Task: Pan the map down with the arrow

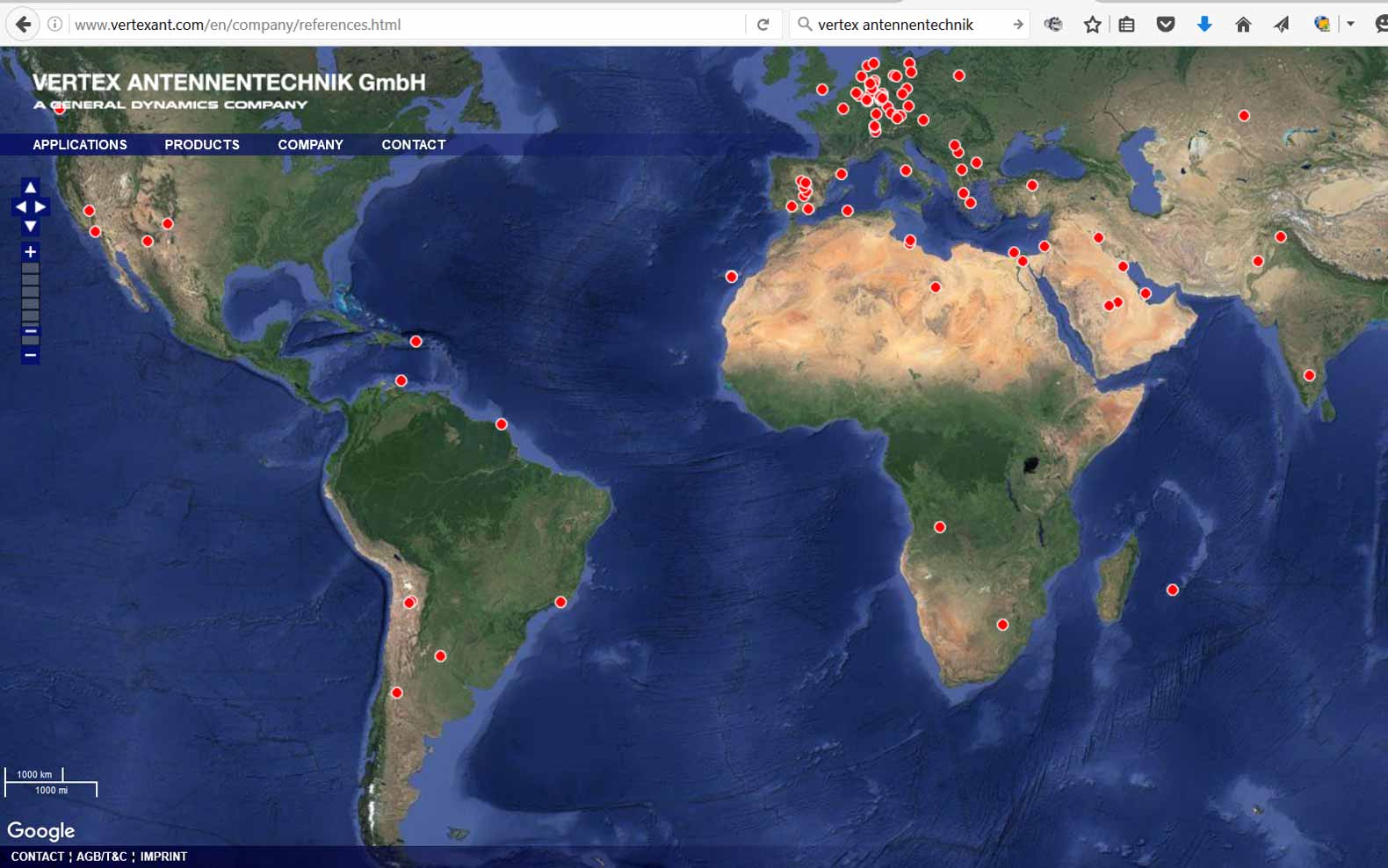Action: pyautogui.click(x=30, y=227)
